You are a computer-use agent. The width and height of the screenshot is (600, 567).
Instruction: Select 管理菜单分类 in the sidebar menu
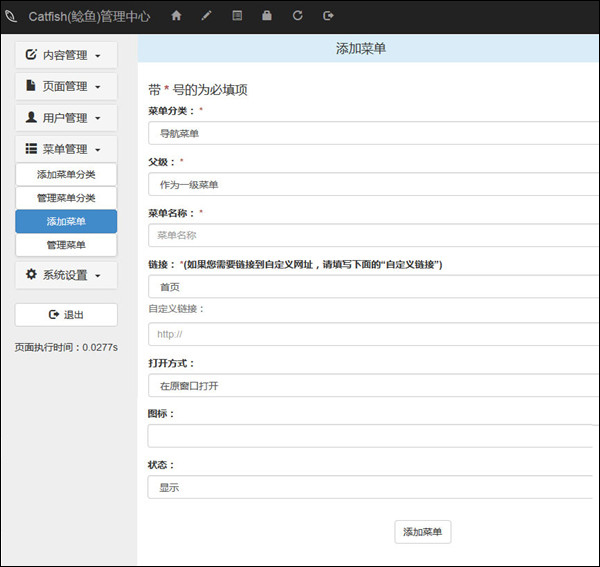pyautogui.click(x=66, y=198)
